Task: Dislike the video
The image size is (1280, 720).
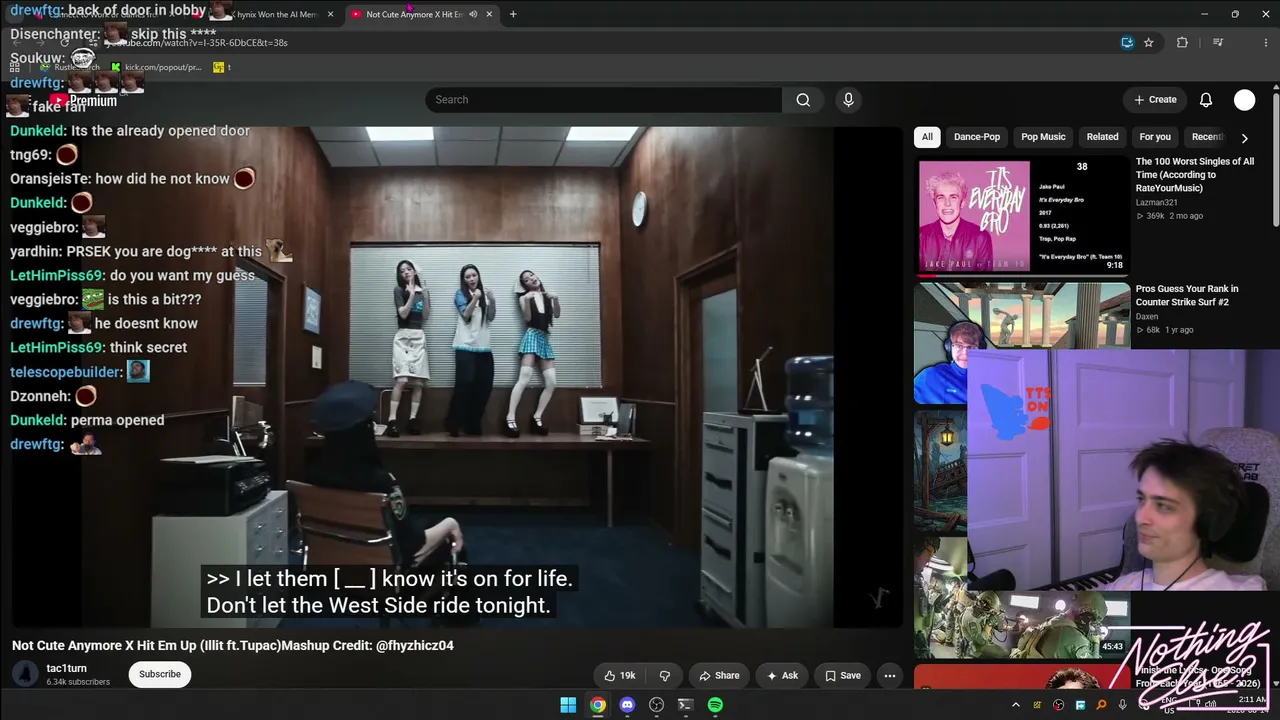Action: click(x=664, y=676)
